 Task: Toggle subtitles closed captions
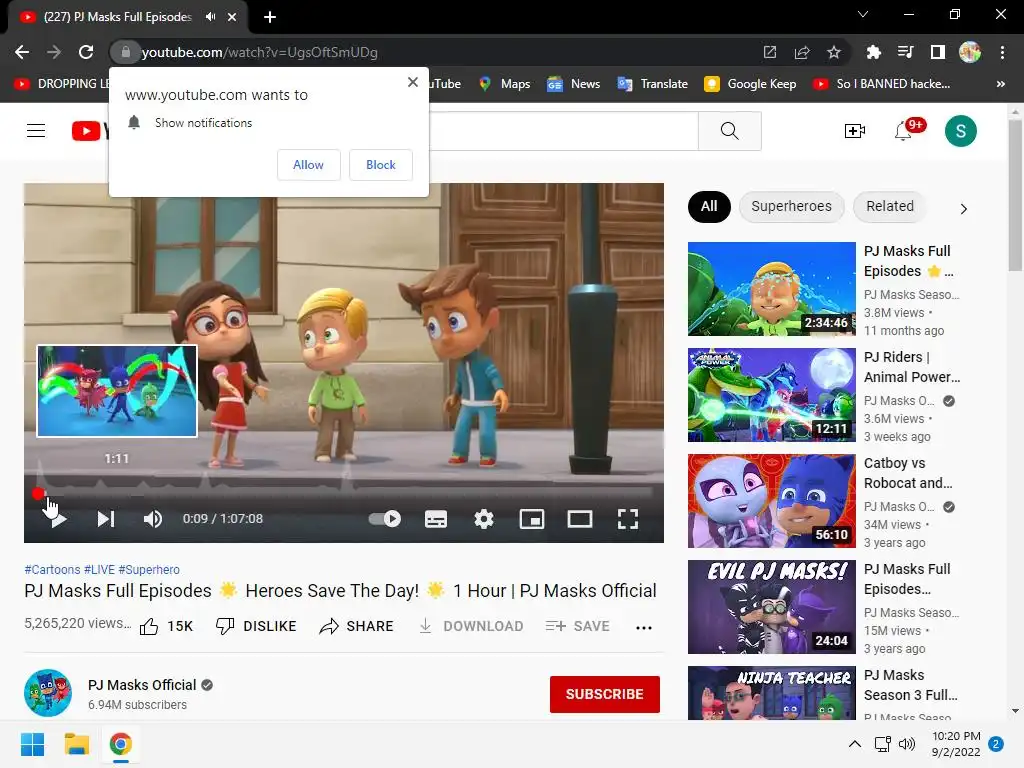(436, 519)
